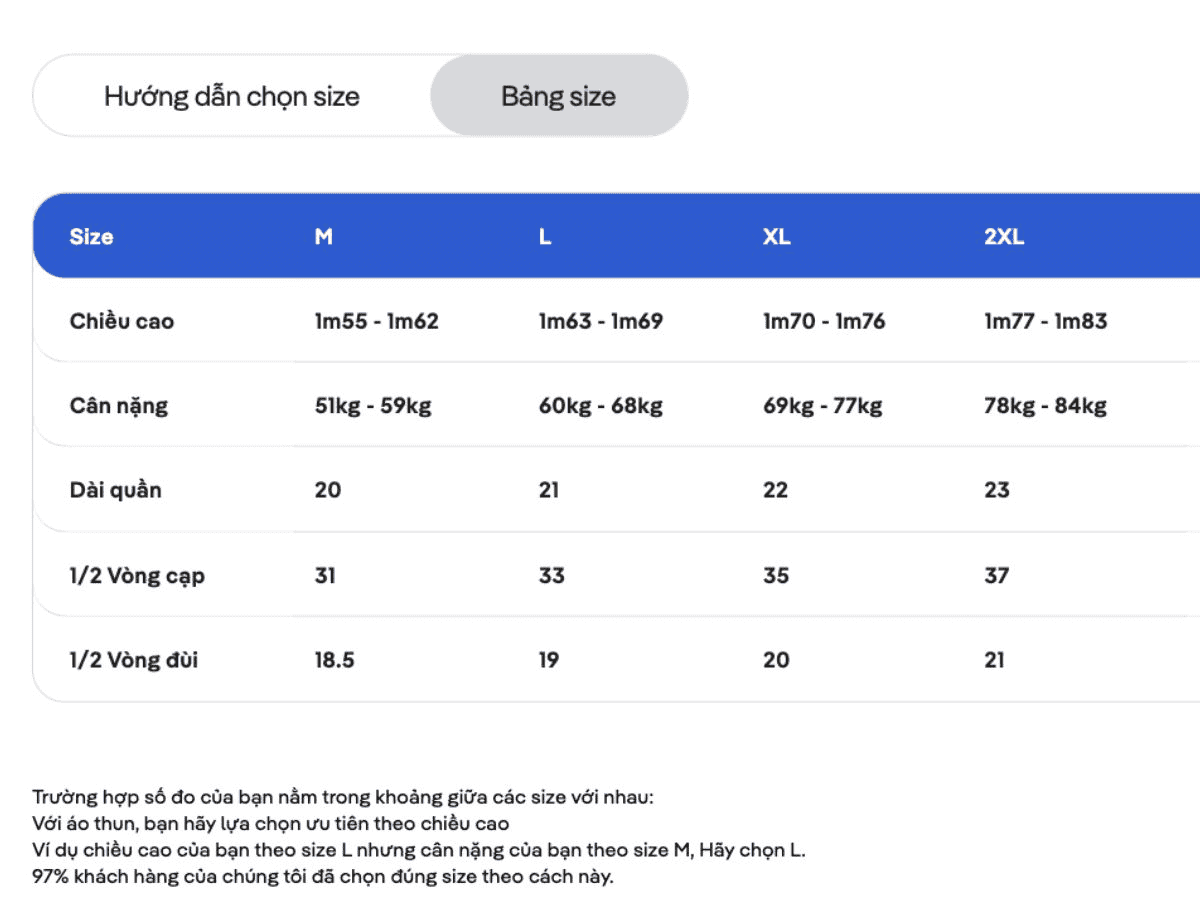
Task: Select the "Cân nặng" row label
Action: (x=119, y=406)
